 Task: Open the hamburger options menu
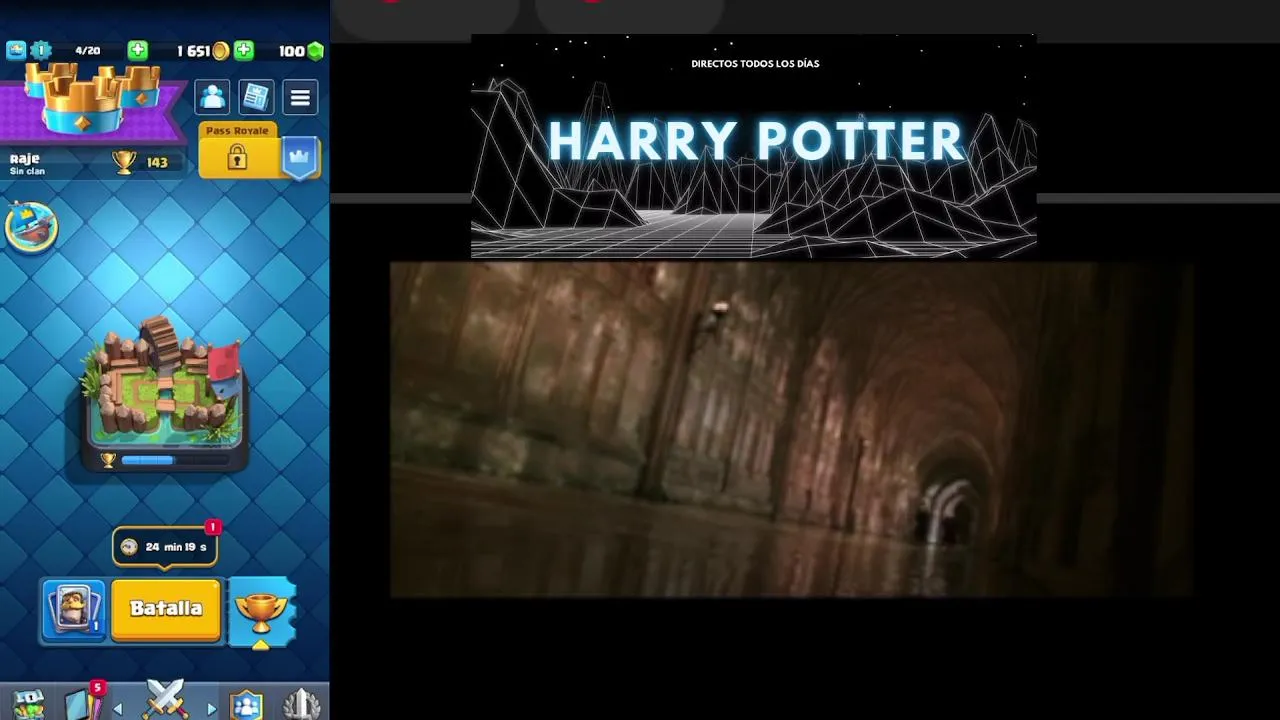(300, 97)
